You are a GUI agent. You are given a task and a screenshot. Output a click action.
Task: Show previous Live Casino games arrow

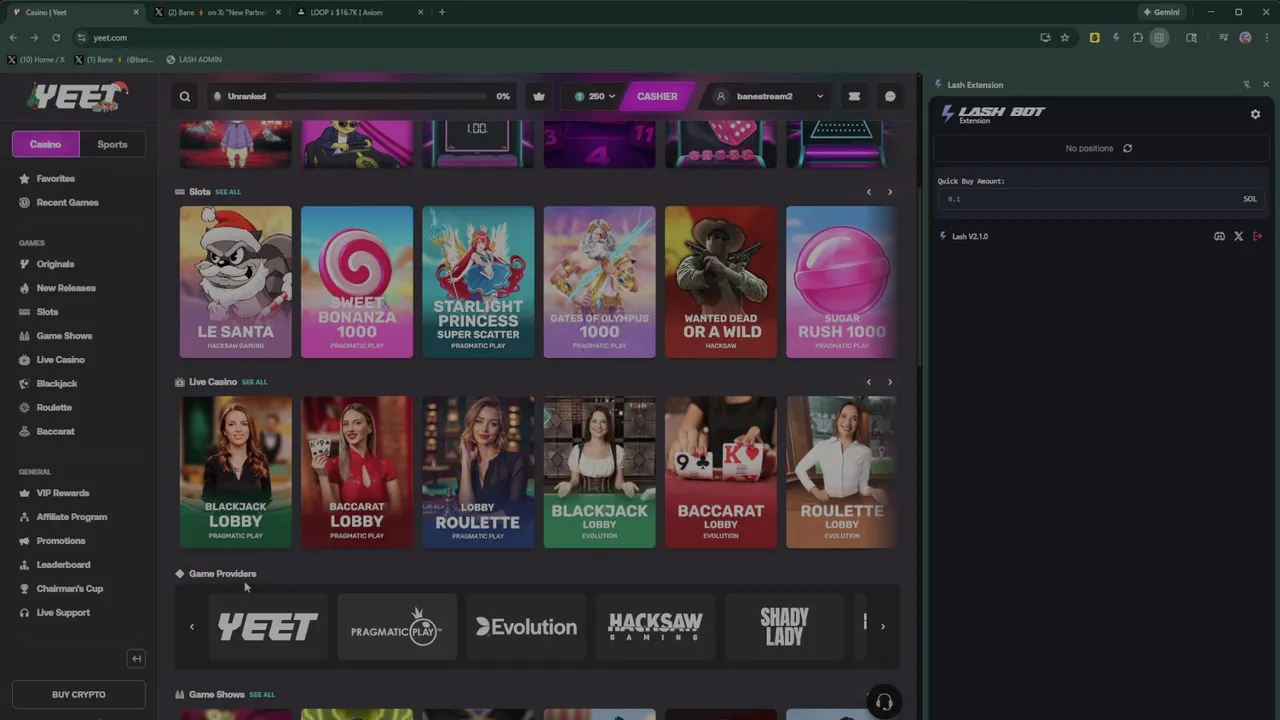pyautogui.click(x=868, y=382)
